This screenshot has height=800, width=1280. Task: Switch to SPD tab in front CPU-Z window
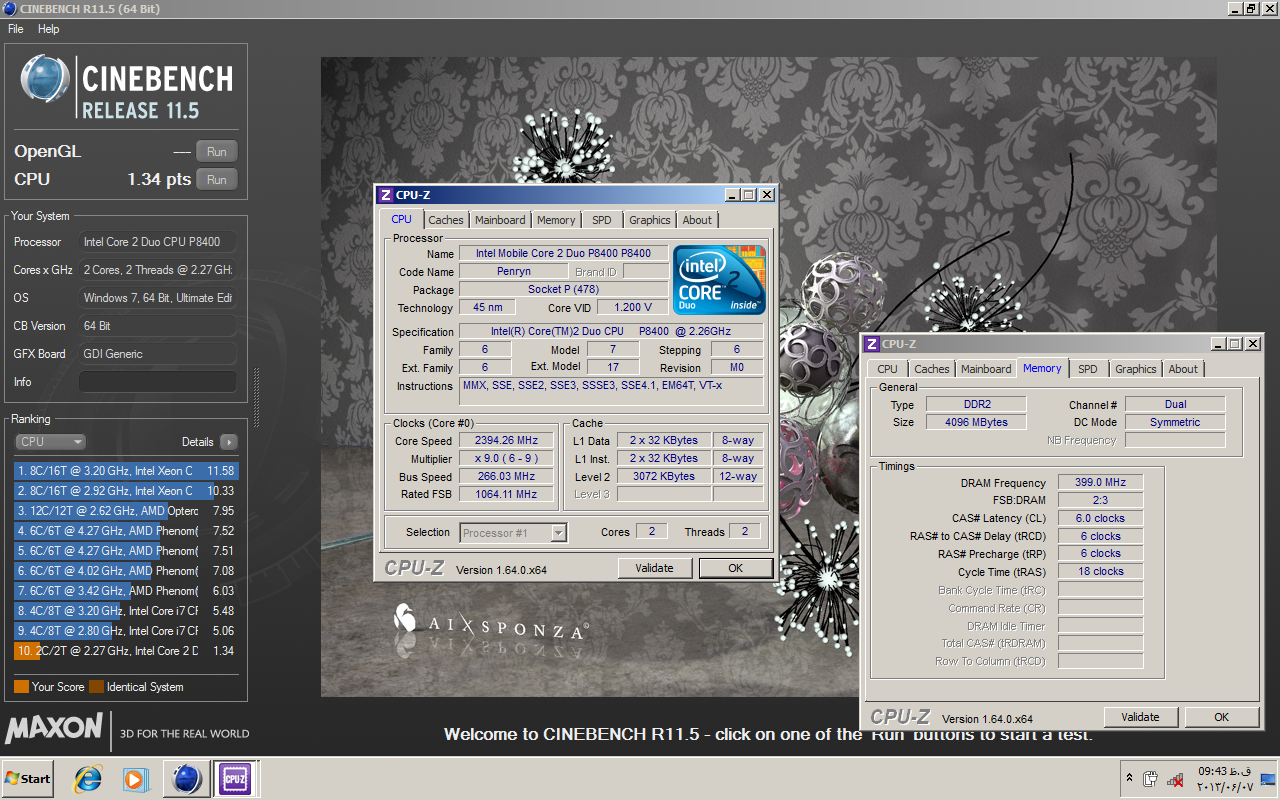click(x=601, y=220)
